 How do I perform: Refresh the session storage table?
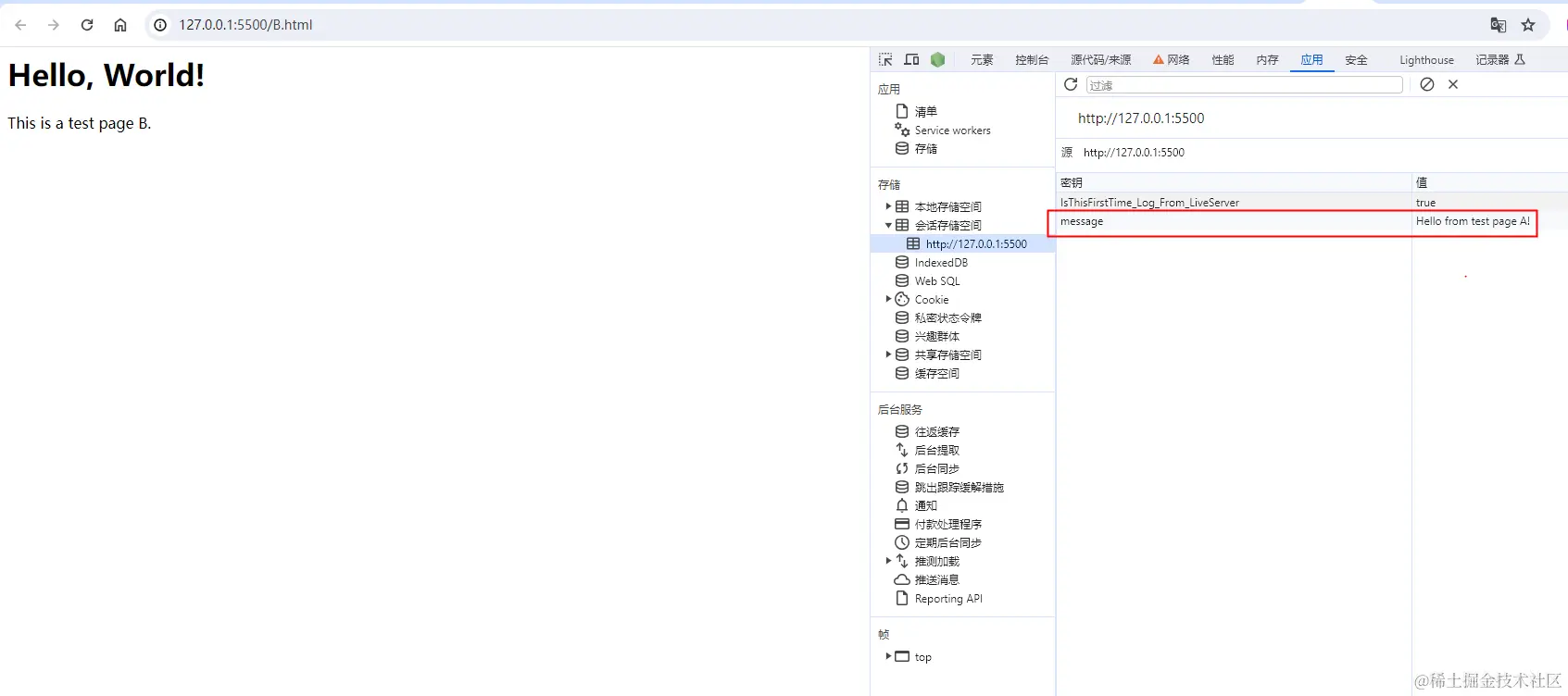(1071, 84)
